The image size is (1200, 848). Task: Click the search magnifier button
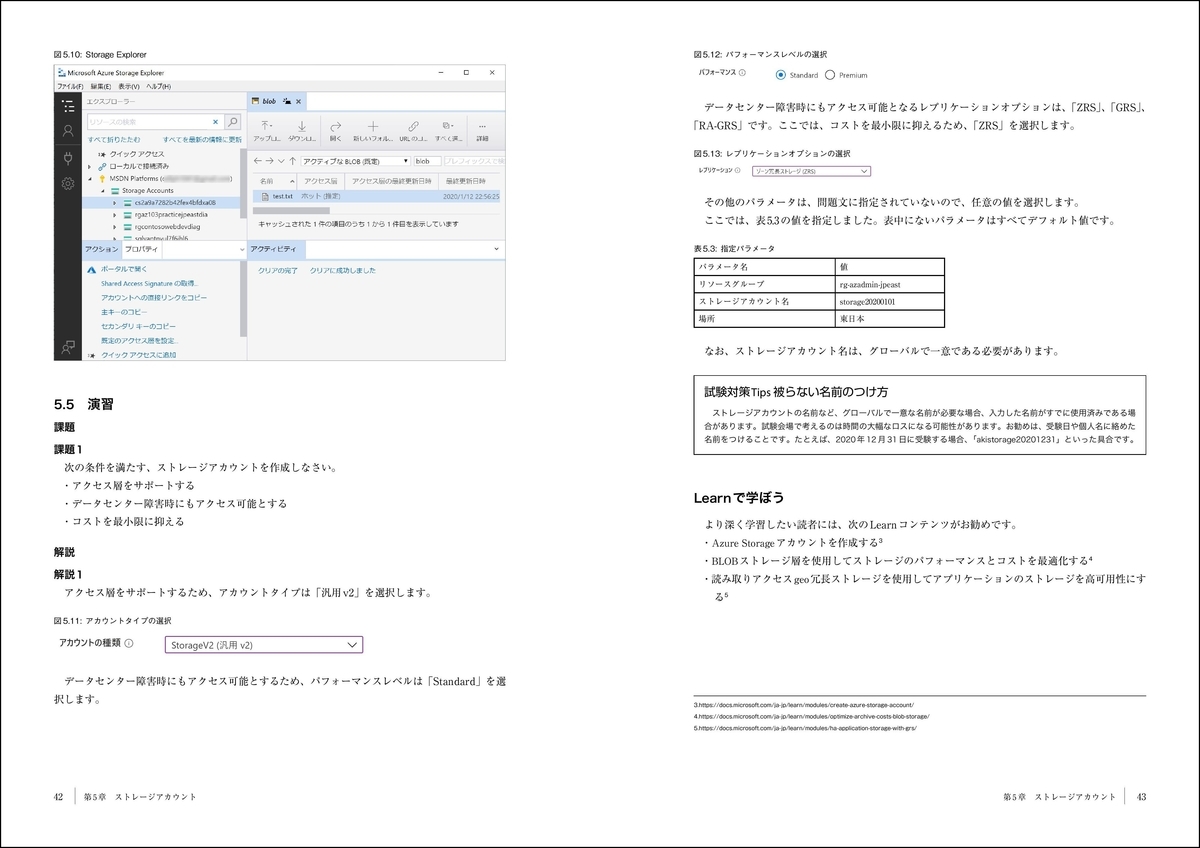[x=233, y=121]
